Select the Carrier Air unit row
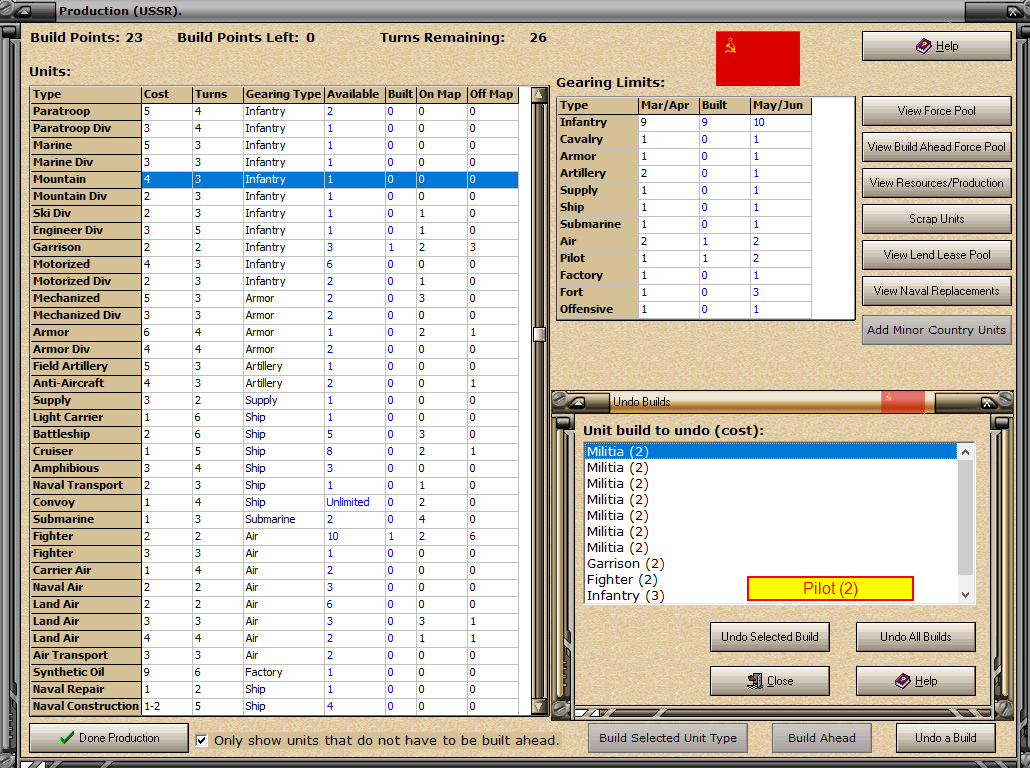The width and height of the screenshot is (1030, 768). (275, 570)
